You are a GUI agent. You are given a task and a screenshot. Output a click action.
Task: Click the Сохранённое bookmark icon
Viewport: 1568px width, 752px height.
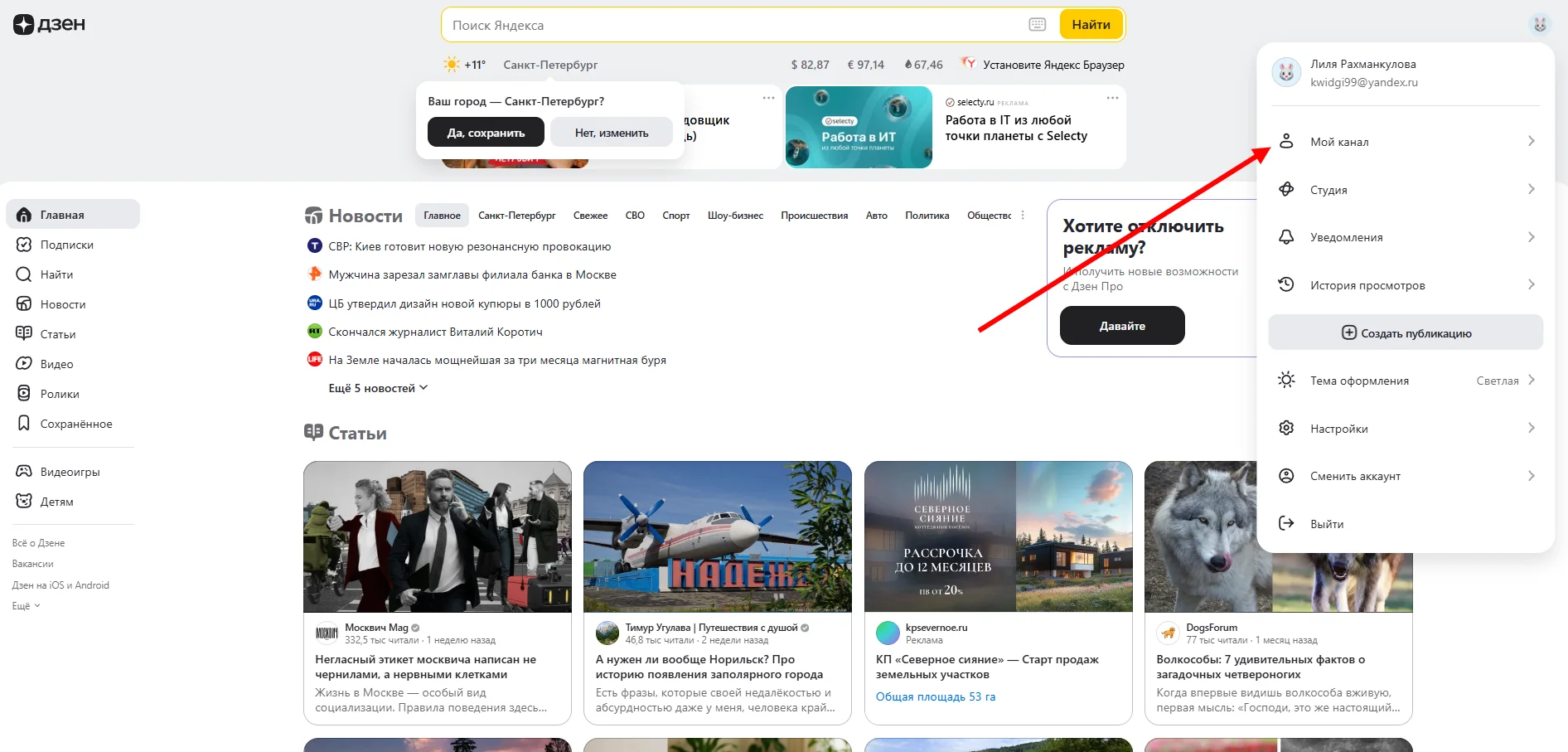point(24,424)
